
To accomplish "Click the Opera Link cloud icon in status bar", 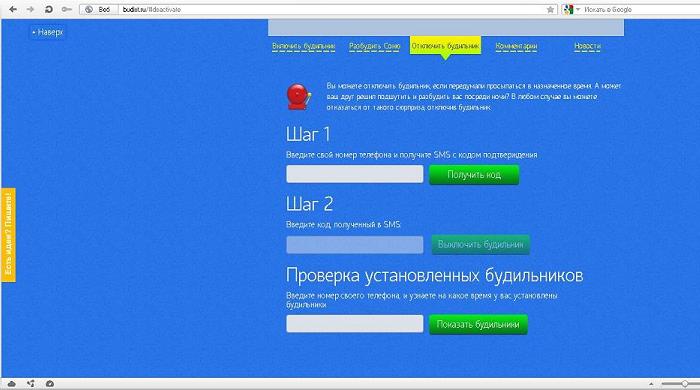I will tap(12, 384).
